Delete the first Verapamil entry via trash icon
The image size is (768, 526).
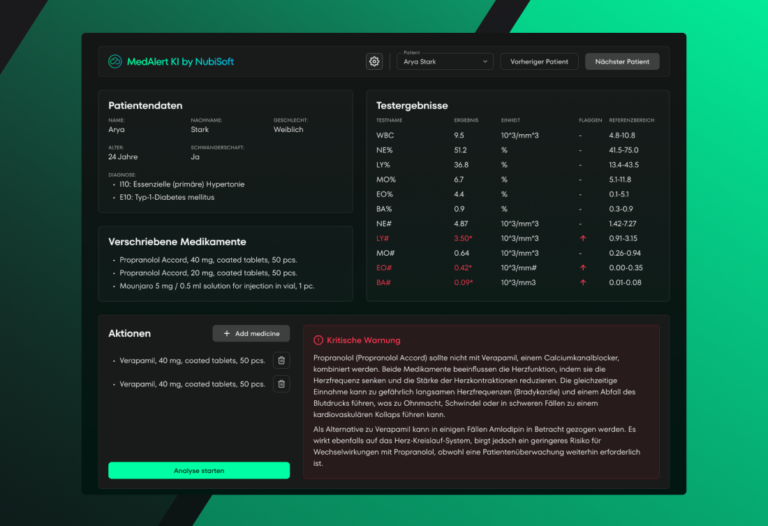(x=281, y=361)
